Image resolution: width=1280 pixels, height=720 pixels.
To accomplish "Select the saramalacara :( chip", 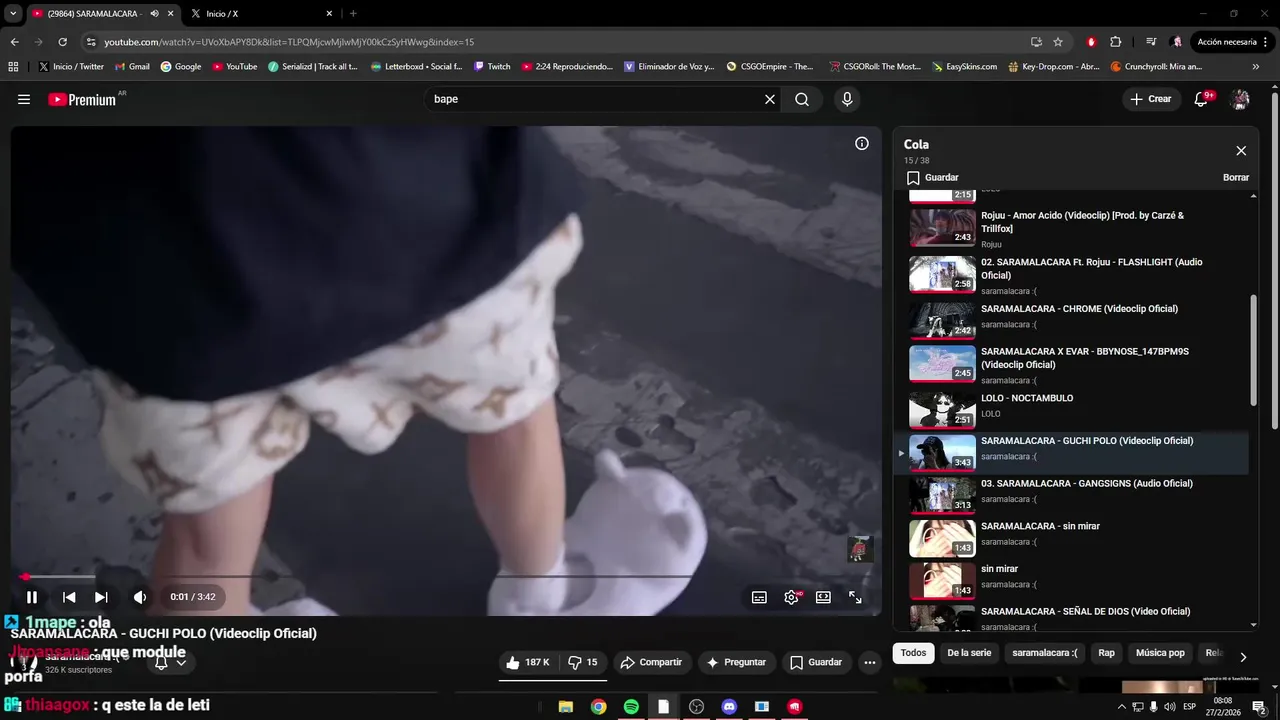I will (1045, 653).
